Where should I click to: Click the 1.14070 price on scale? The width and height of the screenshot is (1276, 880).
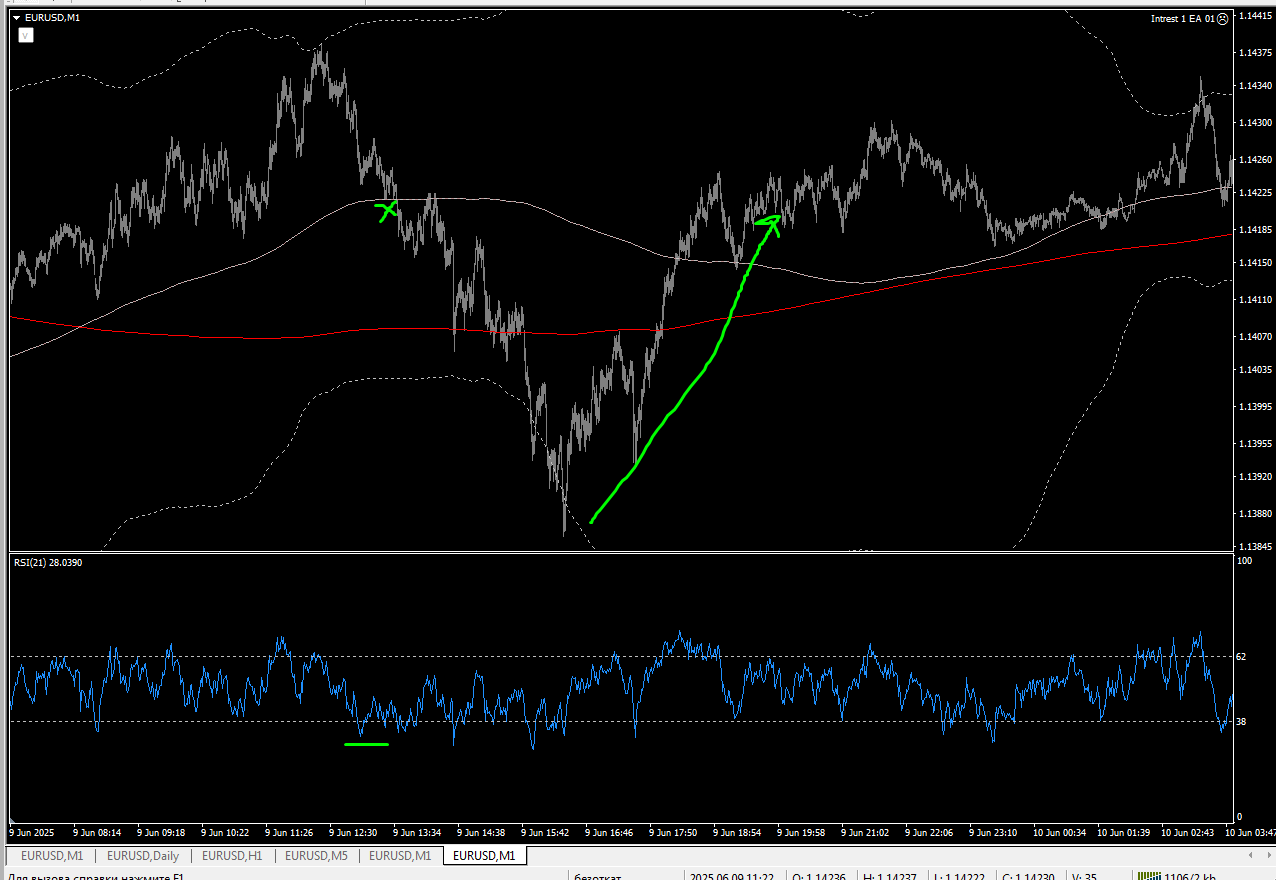[1254, 338]
